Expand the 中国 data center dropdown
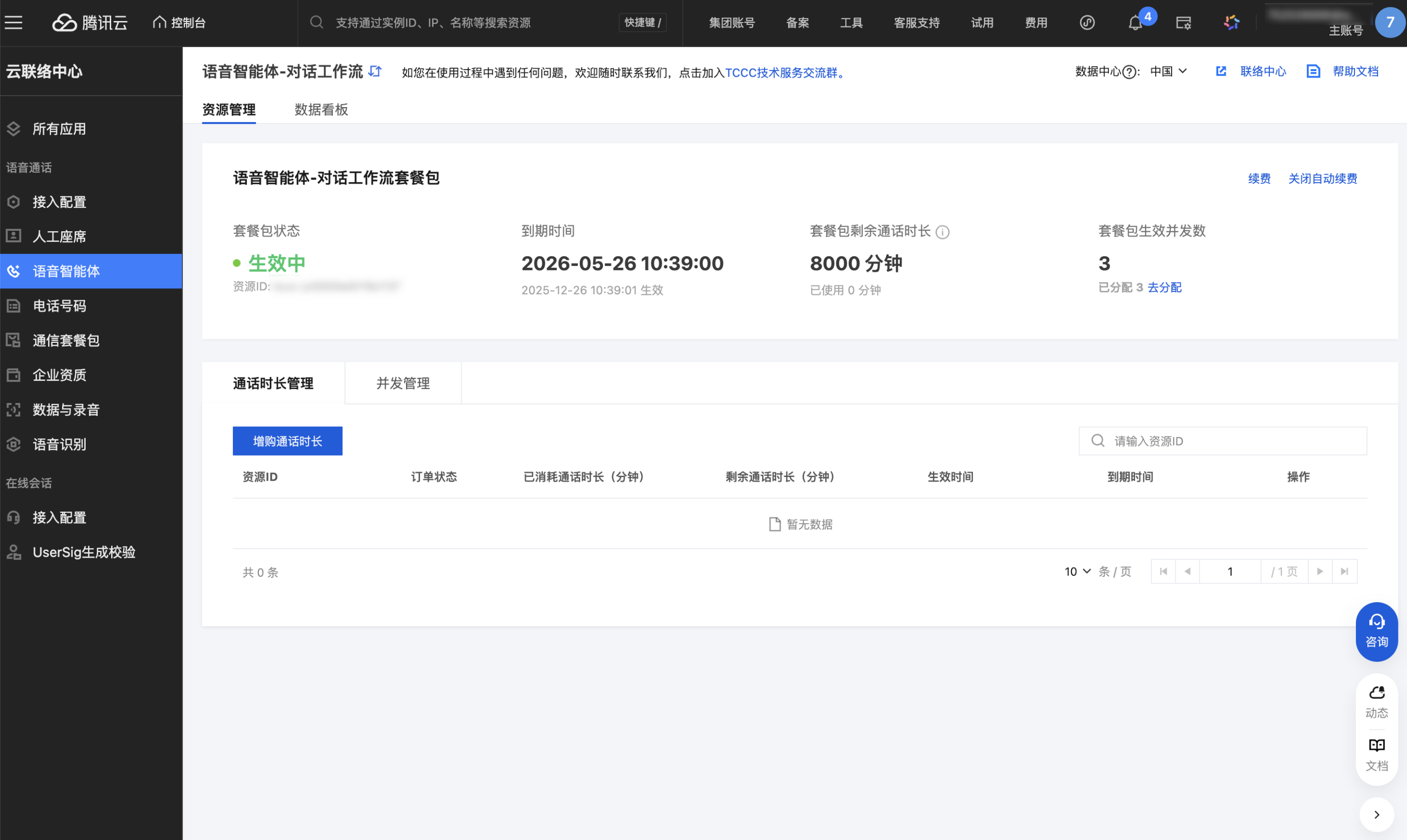Image resolution: width=1407 pixels, height=840 pixels. pyautogui.click(x=1169, y=71)
